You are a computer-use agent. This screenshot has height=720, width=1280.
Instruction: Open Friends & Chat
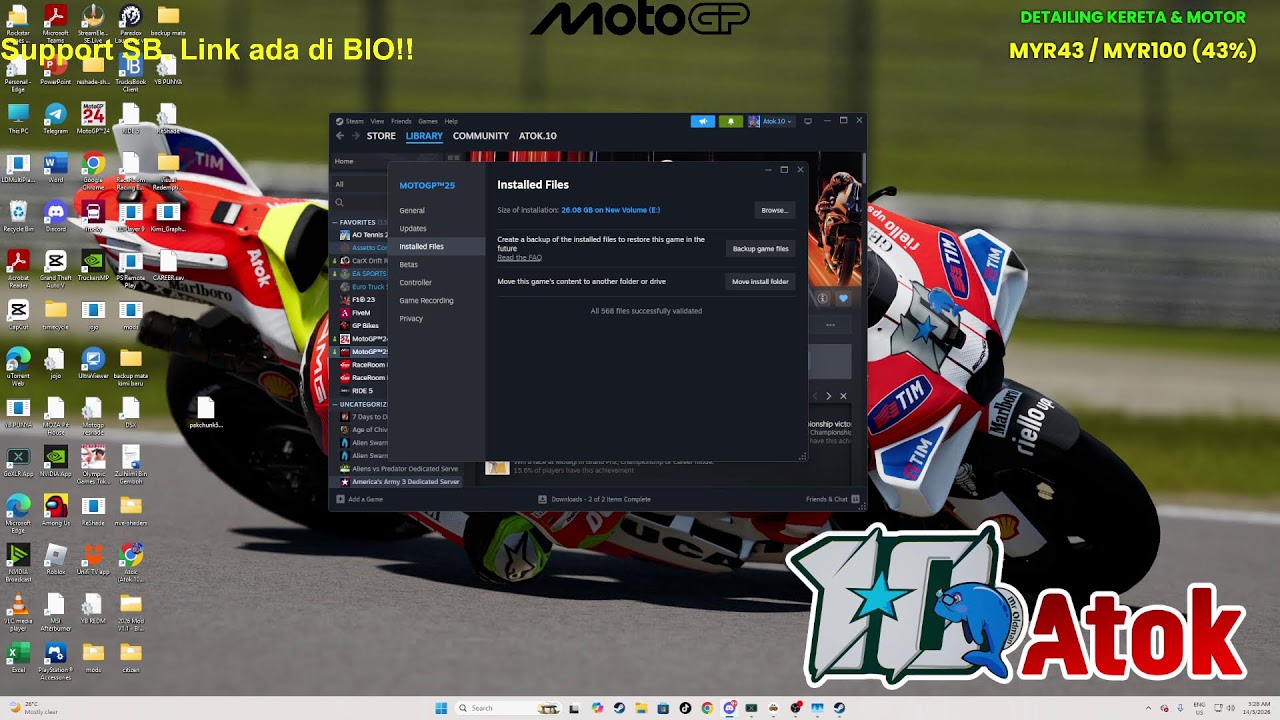pos(832,499)
